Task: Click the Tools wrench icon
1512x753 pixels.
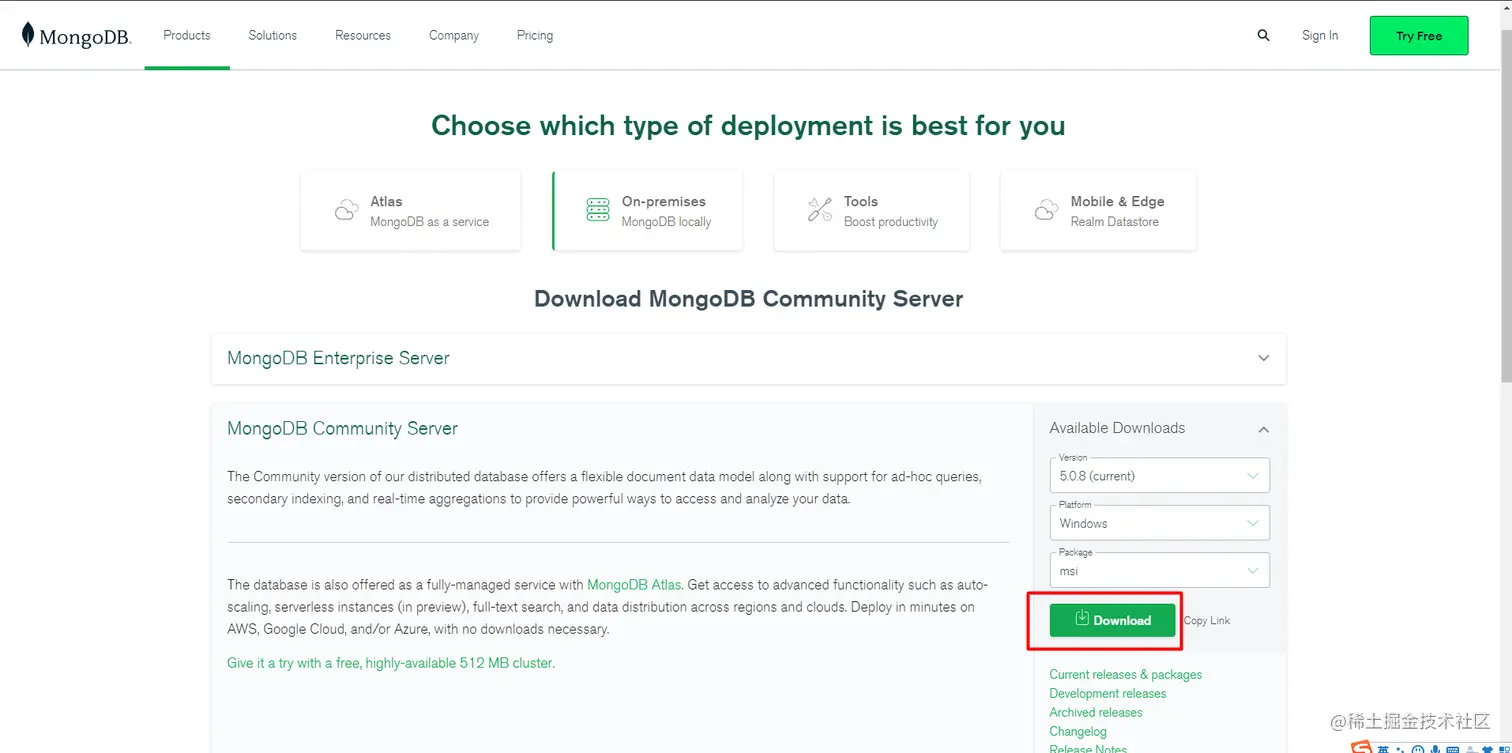Action: point(820,210)
